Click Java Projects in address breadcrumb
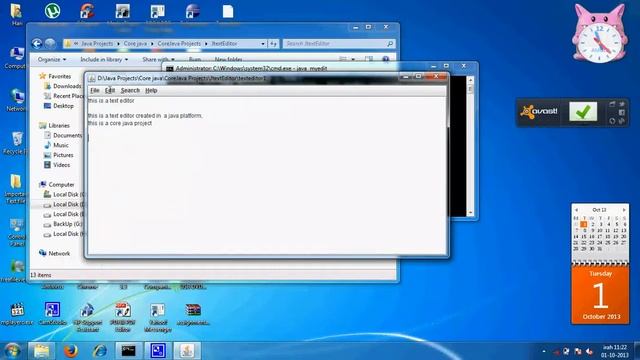This screenshot has height=360, width=640. tap(97, 44)
